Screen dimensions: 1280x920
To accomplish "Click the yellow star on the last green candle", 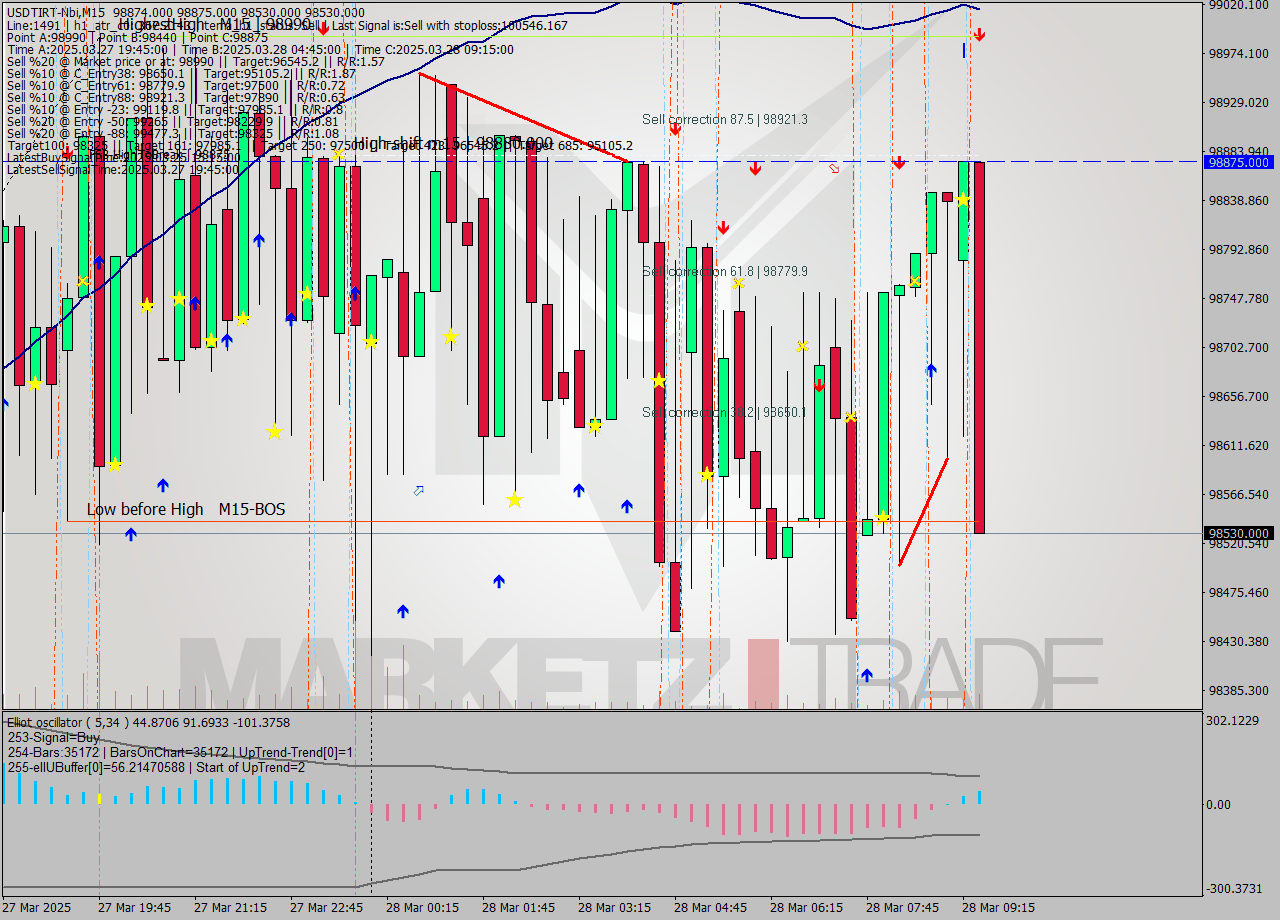I will click(963, 199).
